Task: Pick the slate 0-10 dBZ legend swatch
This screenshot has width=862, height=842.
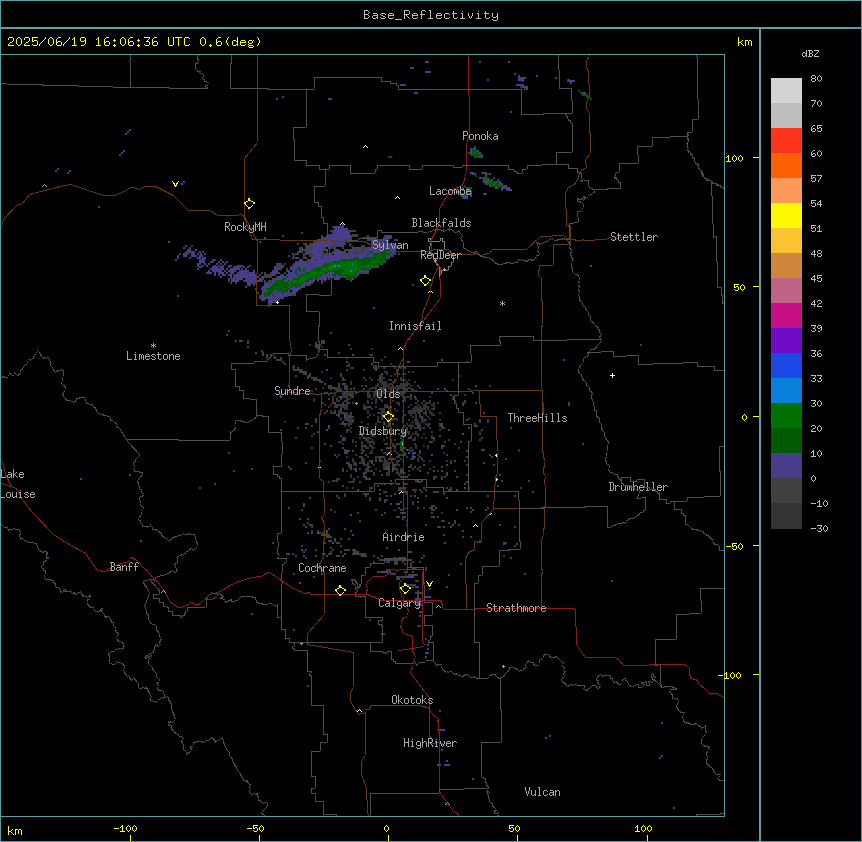Action: (x=786, y=466)
